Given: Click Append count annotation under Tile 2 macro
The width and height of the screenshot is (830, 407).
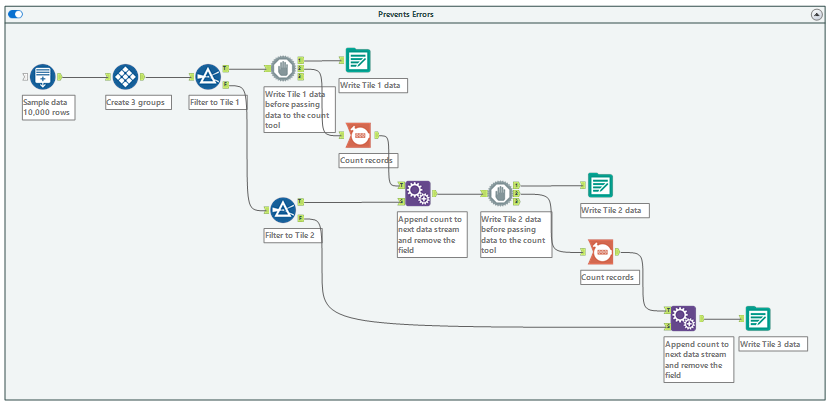Looking at the screenshot, I should 432,234.
